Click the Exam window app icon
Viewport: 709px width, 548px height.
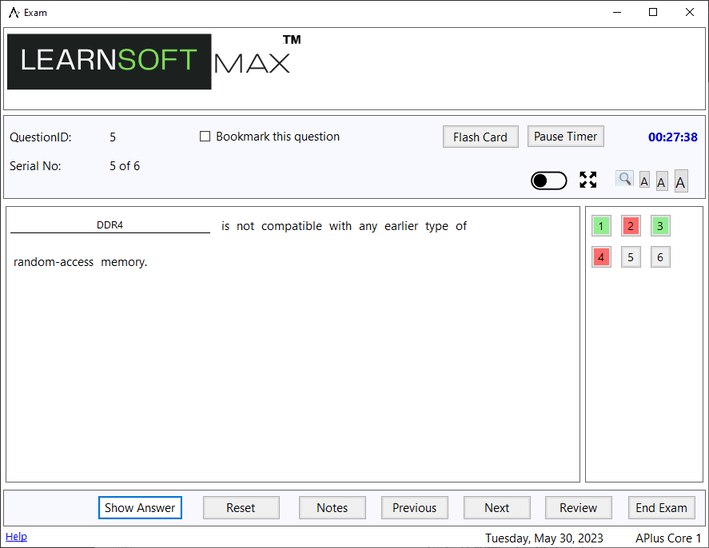pos(14,12)
